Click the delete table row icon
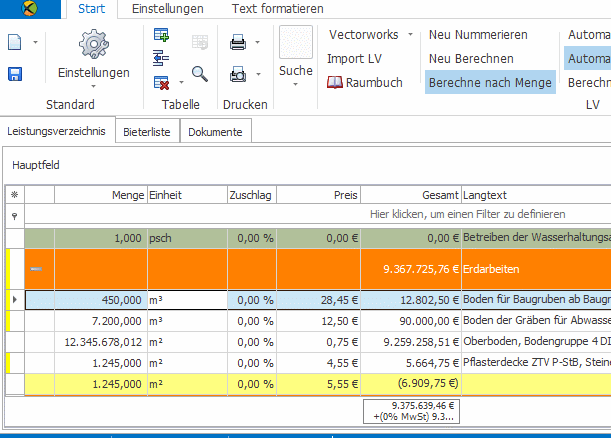 tap(161, 82)
